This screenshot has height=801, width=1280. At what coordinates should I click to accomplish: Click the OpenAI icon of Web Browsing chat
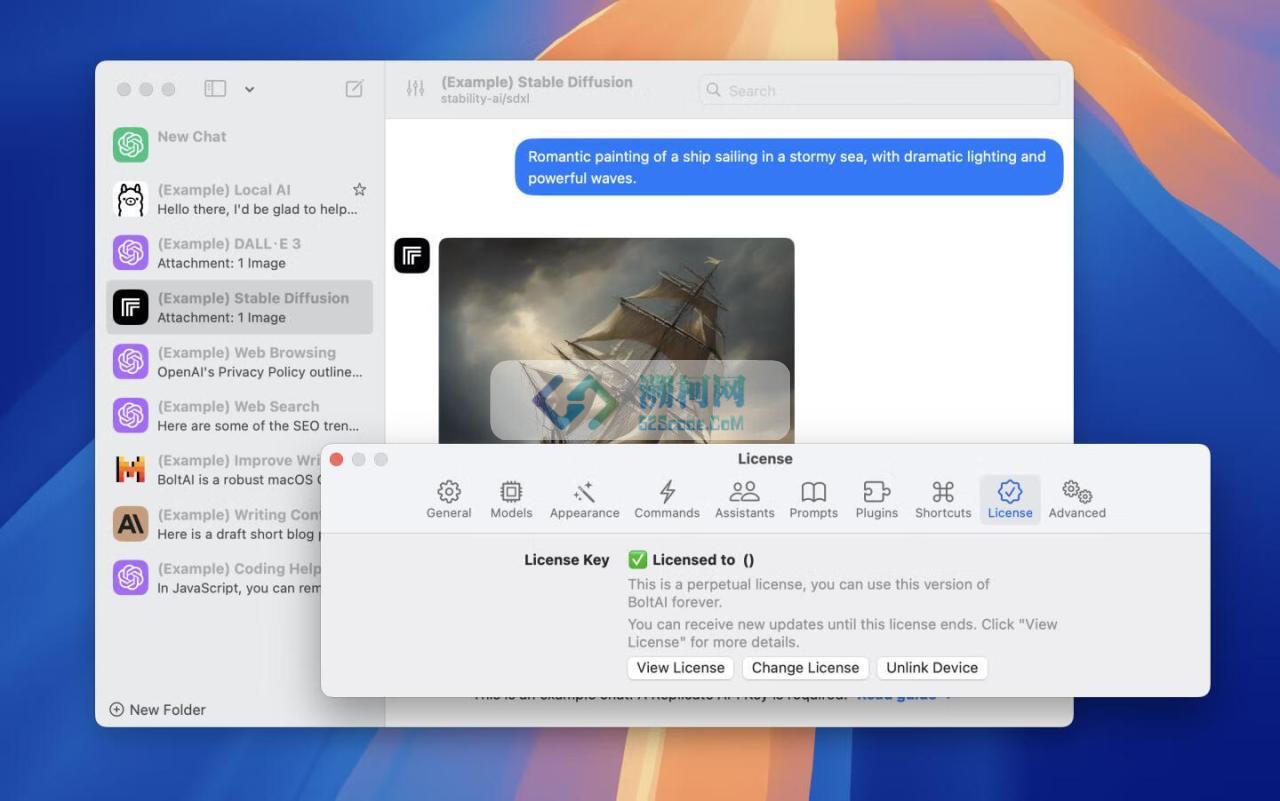131,361
